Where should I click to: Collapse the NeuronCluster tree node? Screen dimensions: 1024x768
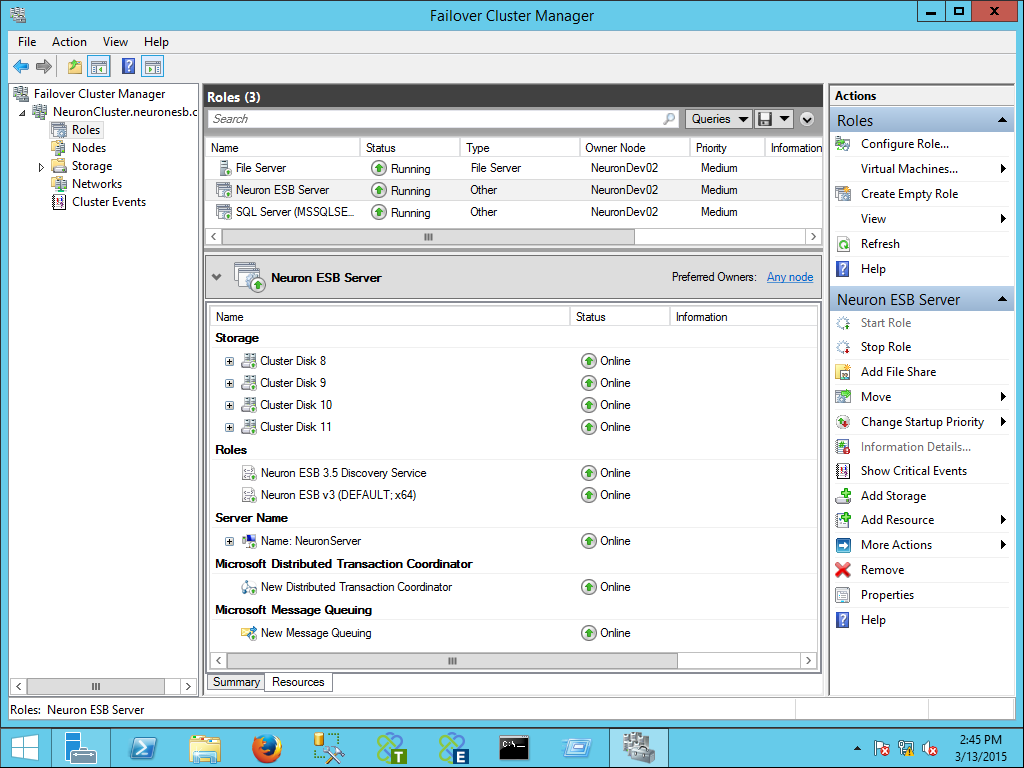pyautogui.click(x=23, y=113)
